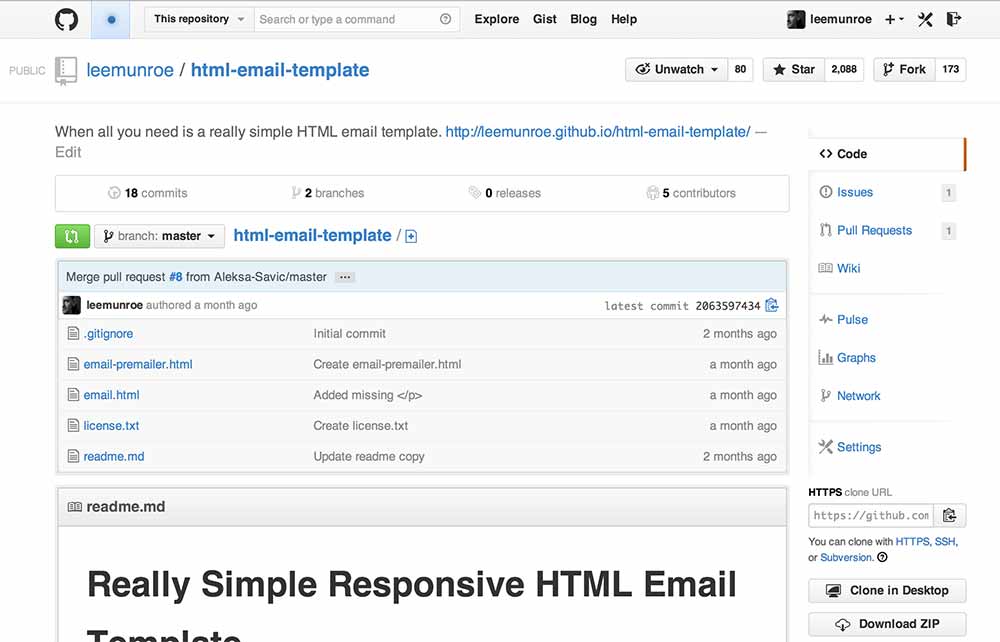Click the repository book icon beside leemunroe

pyautogui.click(x=66, y=70)
